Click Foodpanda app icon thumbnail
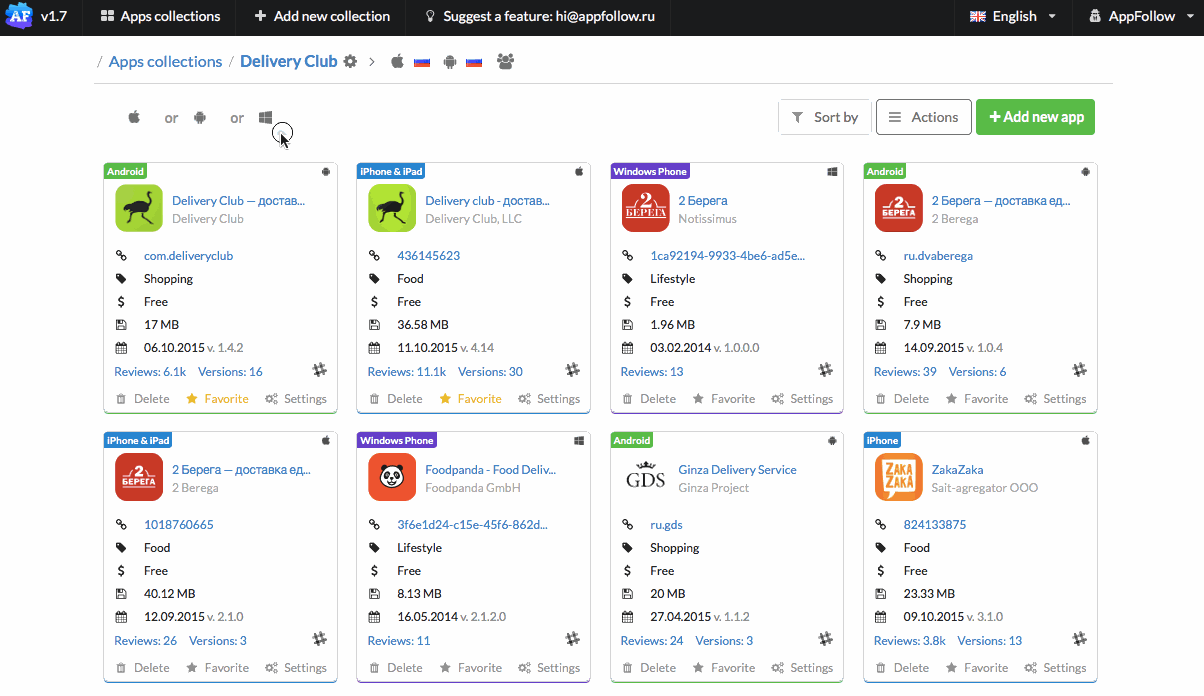Viewport: 1204px width, 696px height. [x=392, y=477]
